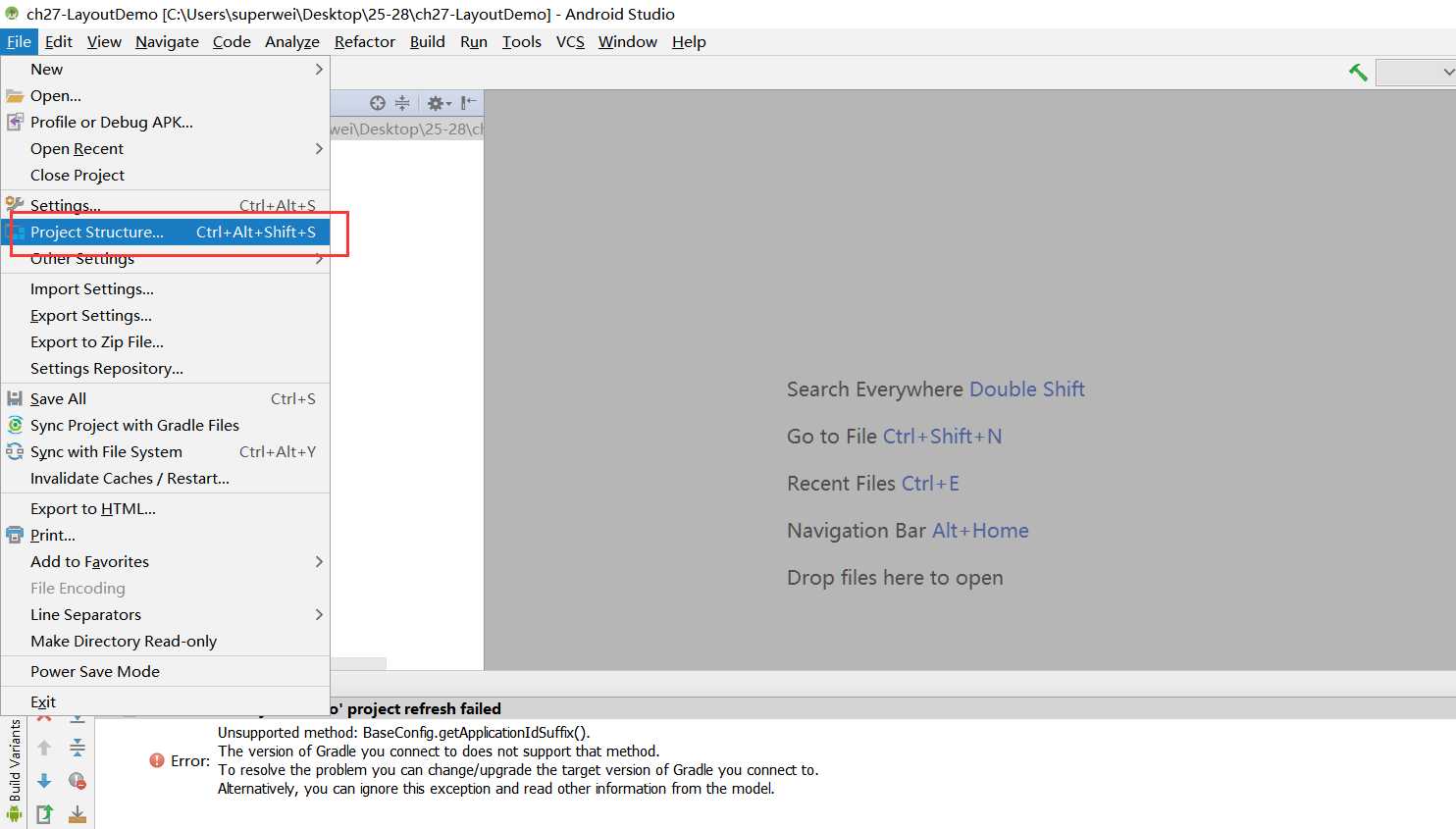Open the View menu
The image size is (1456, 829).
[104, 41]
